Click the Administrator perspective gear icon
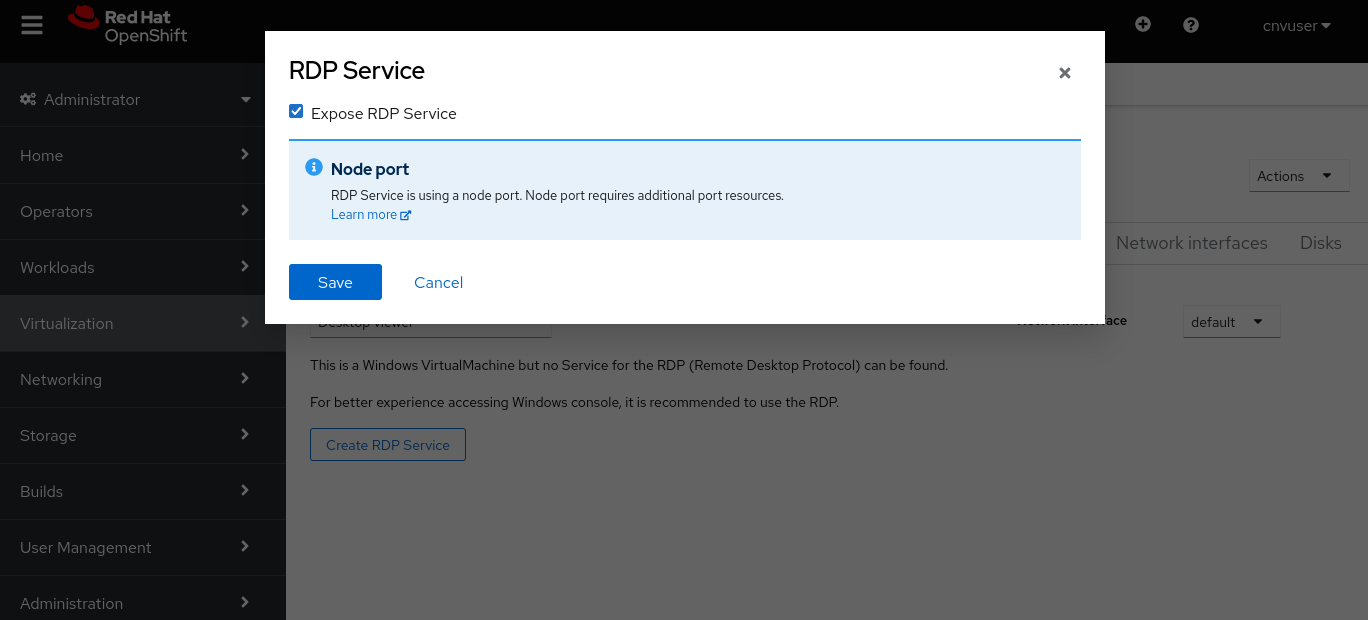 pos(28,99)
